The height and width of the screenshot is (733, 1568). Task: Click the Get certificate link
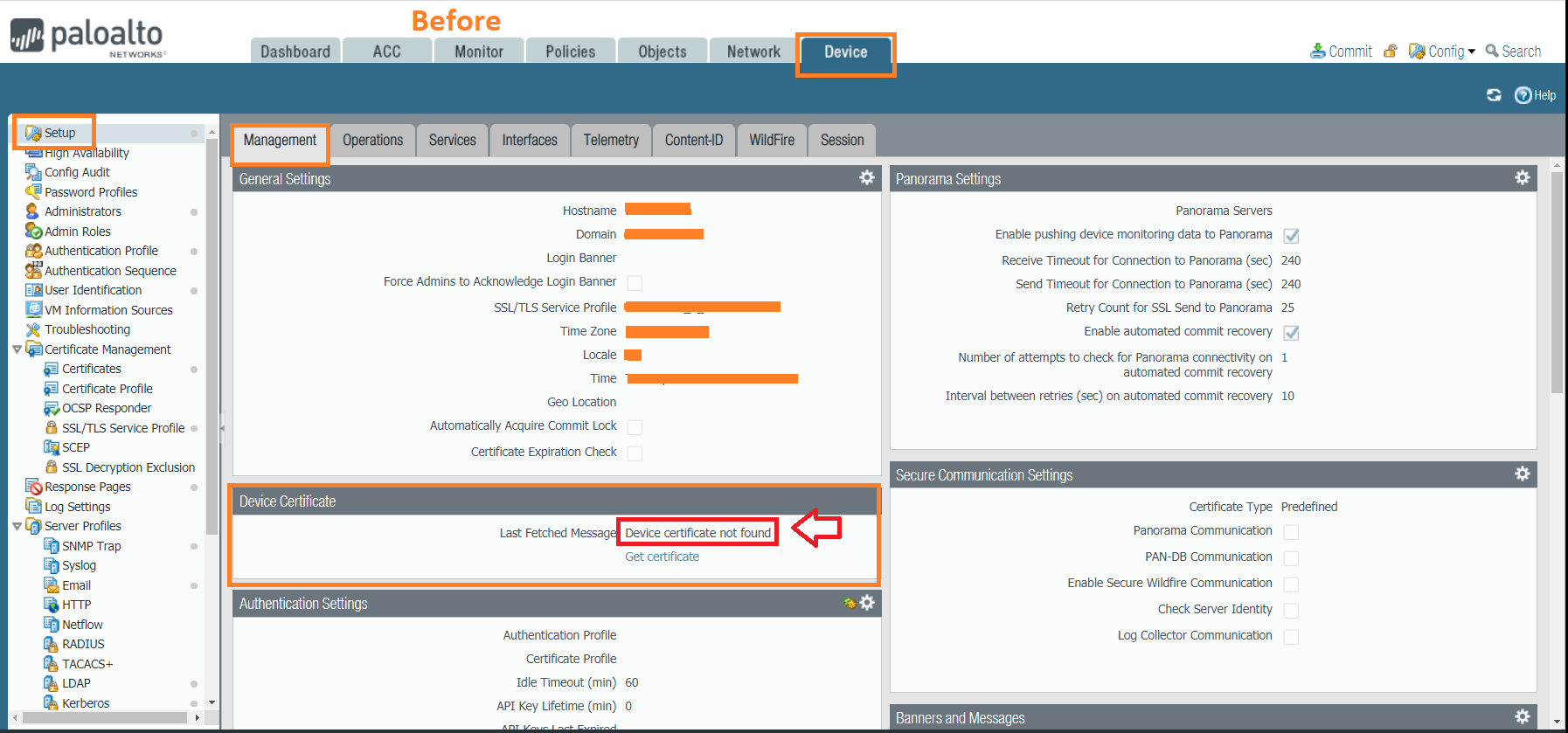pyautogui.click(x=662, y=557)
